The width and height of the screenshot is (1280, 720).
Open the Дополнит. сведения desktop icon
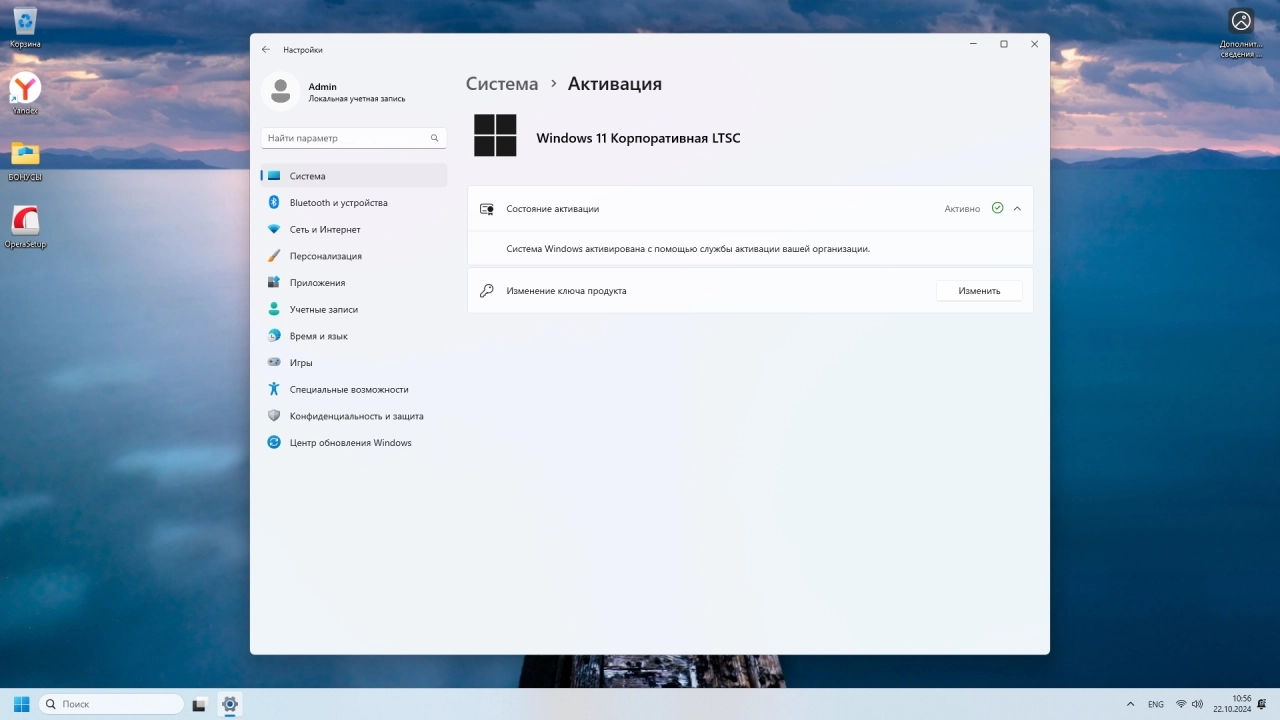(1241, 33)
